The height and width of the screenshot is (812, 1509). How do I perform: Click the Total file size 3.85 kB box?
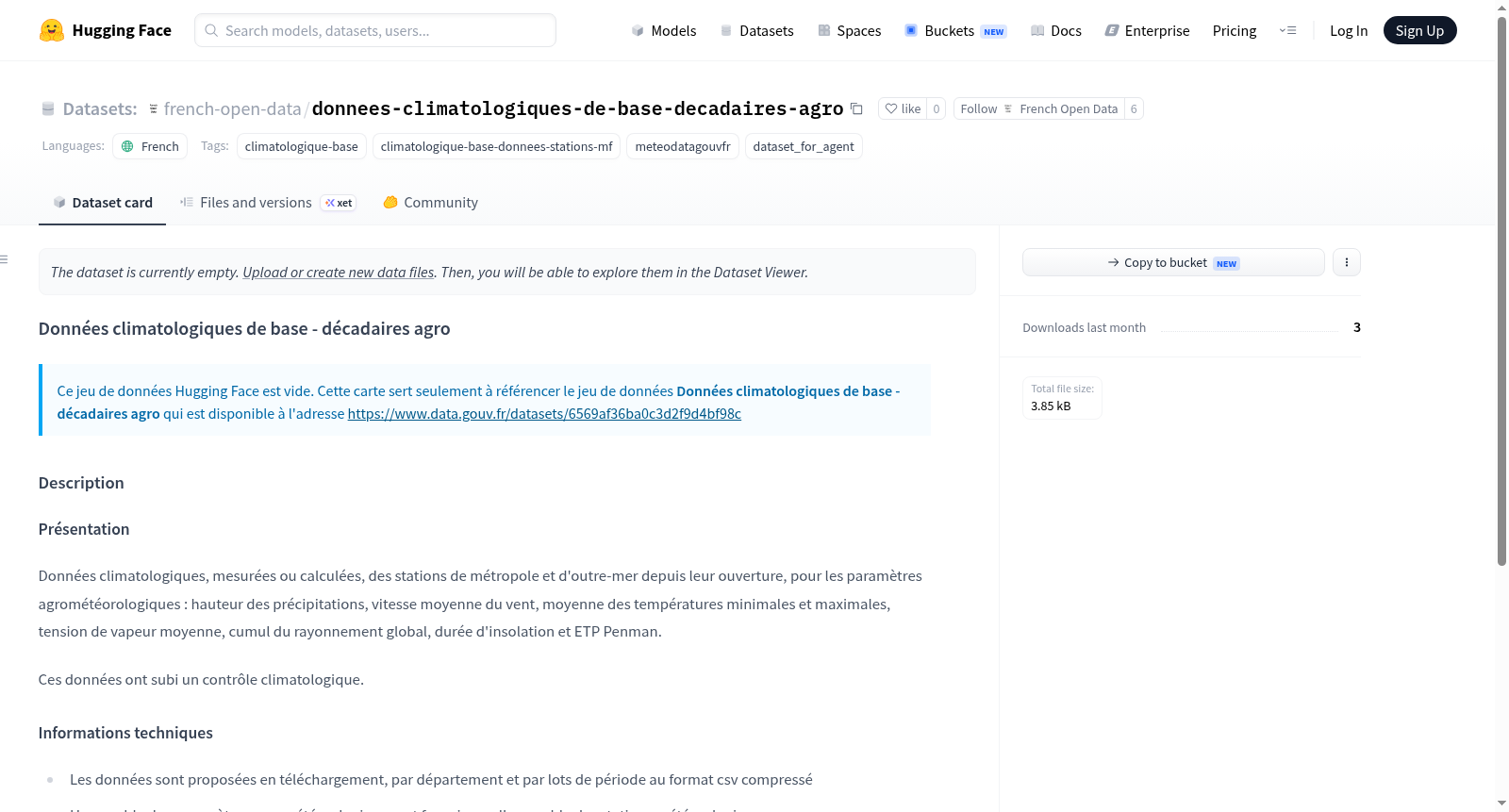[1062, 397]
